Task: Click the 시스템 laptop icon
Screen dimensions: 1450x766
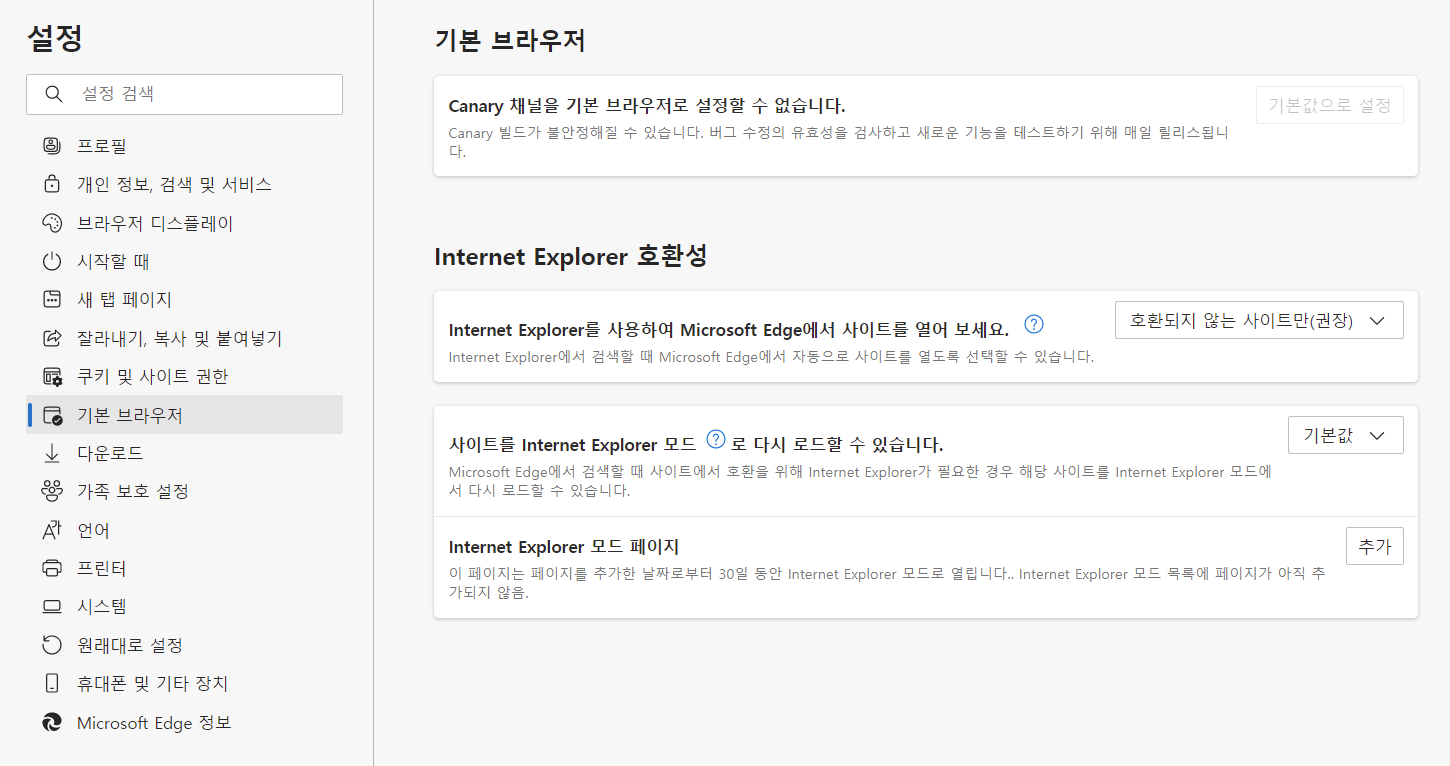Action: pyautogui.click(x=52, y=607)
